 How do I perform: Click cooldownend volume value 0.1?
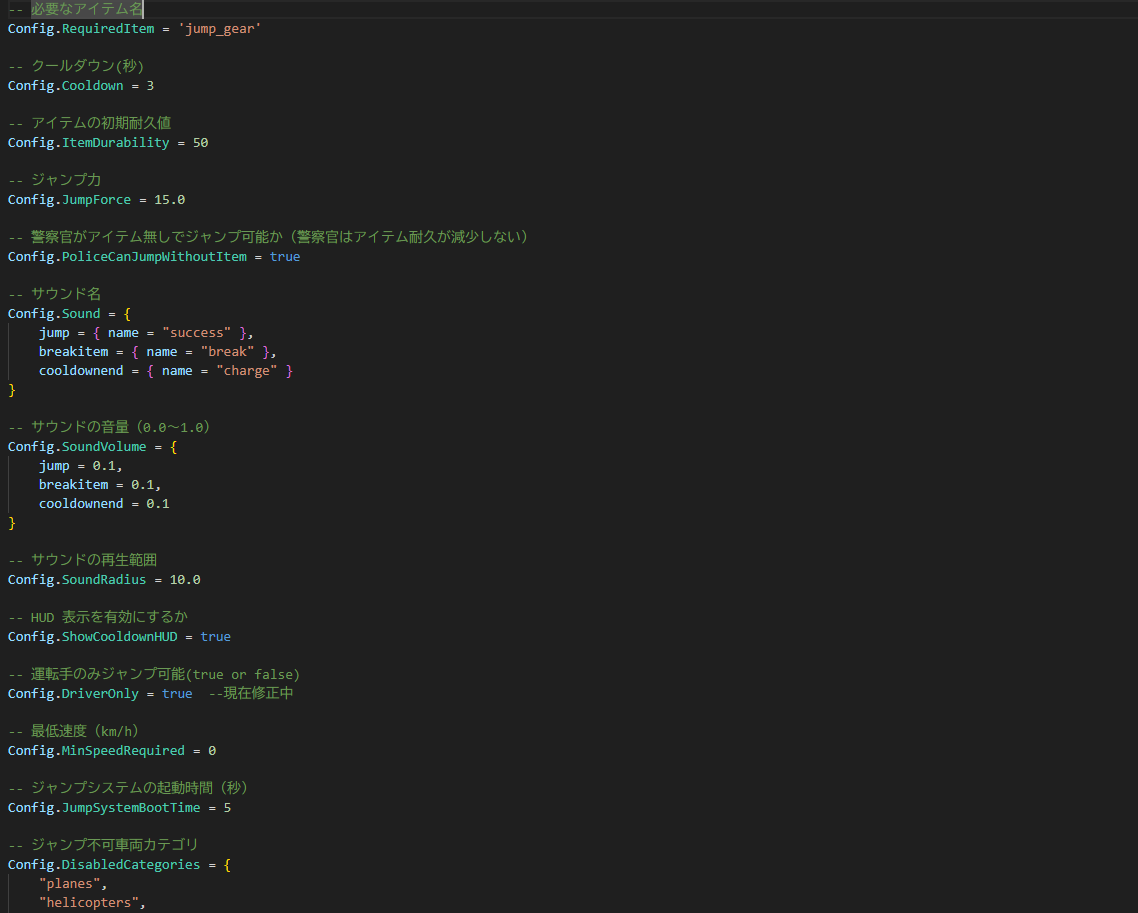point(158,504)
